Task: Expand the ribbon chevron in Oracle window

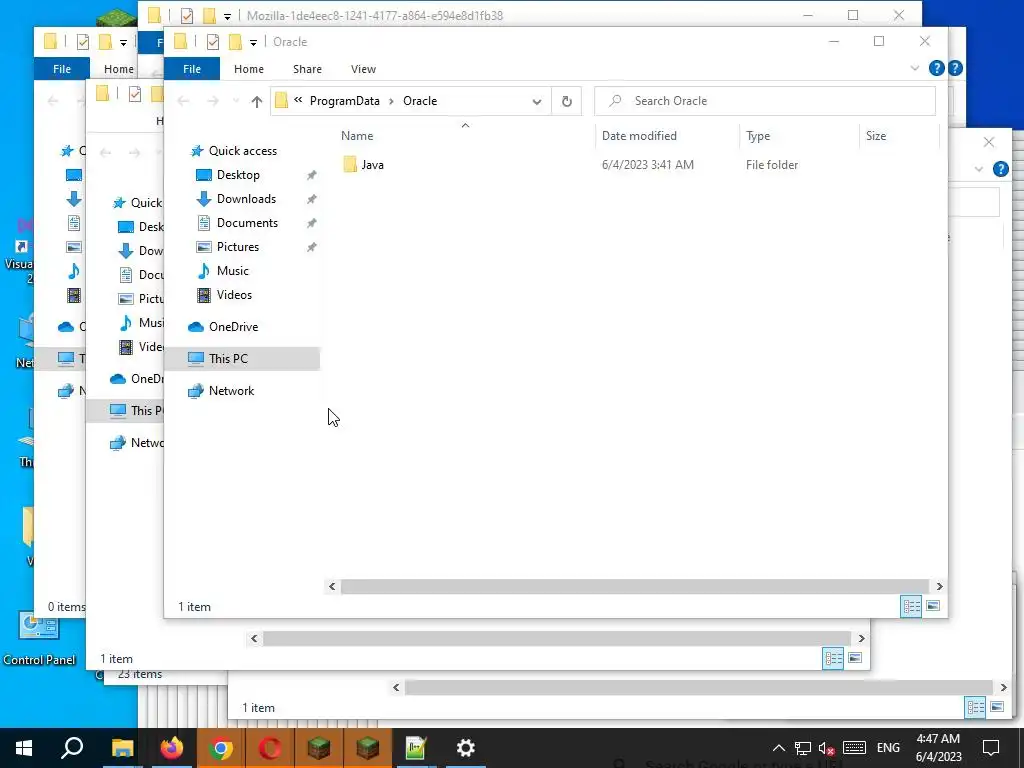Action: pos(914,68)
